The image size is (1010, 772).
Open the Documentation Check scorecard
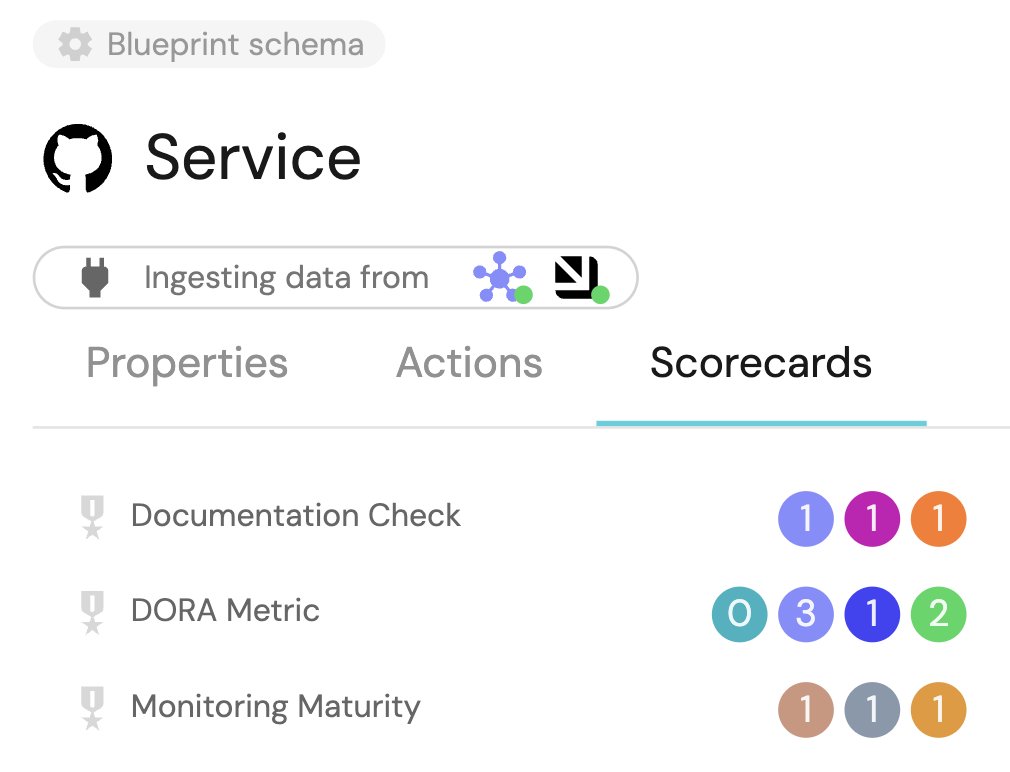coord(296,516)
